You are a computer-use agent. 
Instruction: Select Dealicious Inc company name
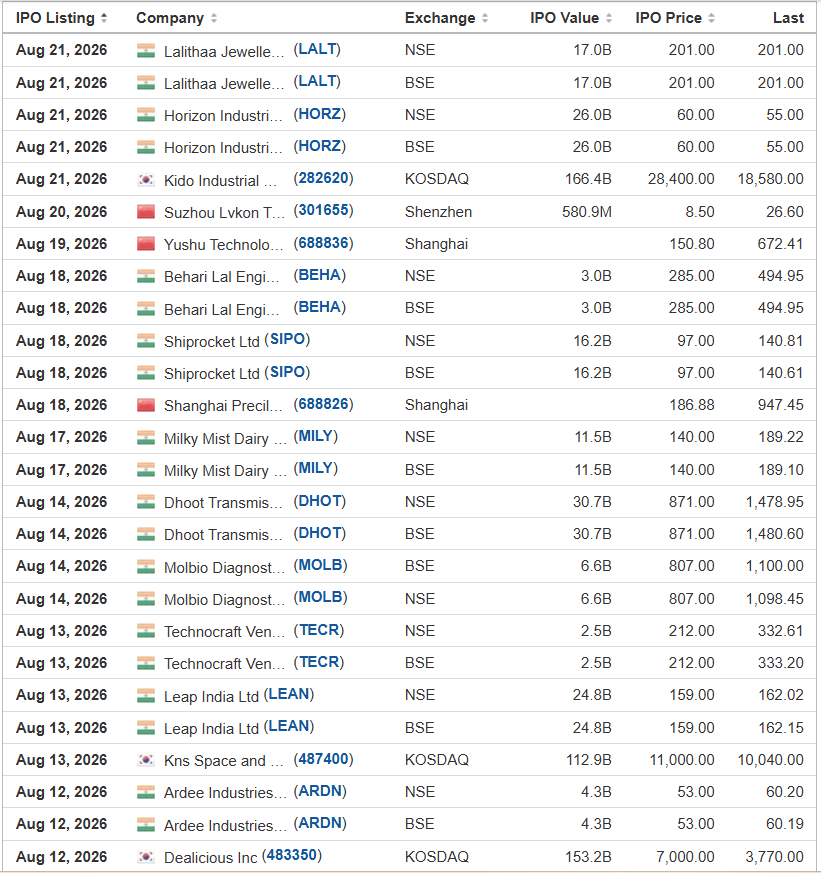[x=210, y=857]
